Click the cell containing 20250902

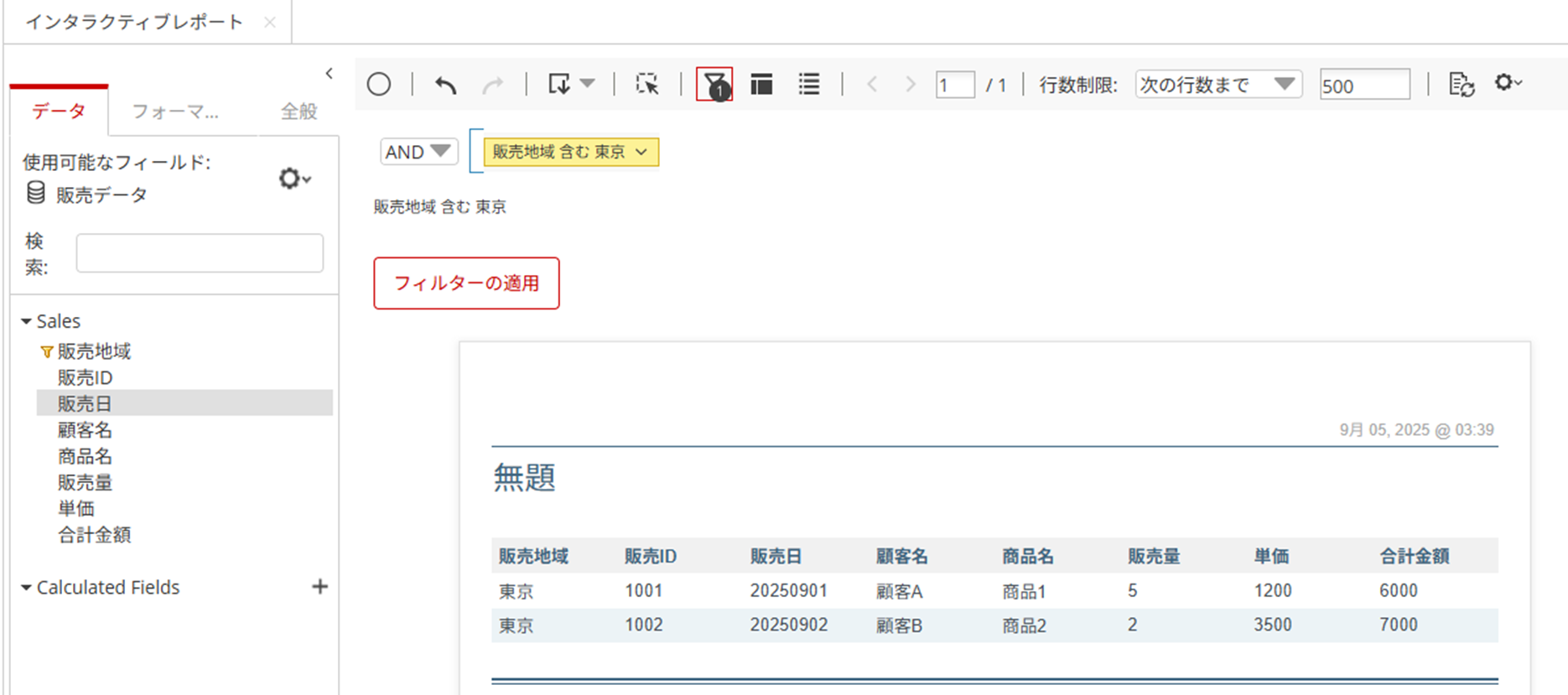[789, 625]
